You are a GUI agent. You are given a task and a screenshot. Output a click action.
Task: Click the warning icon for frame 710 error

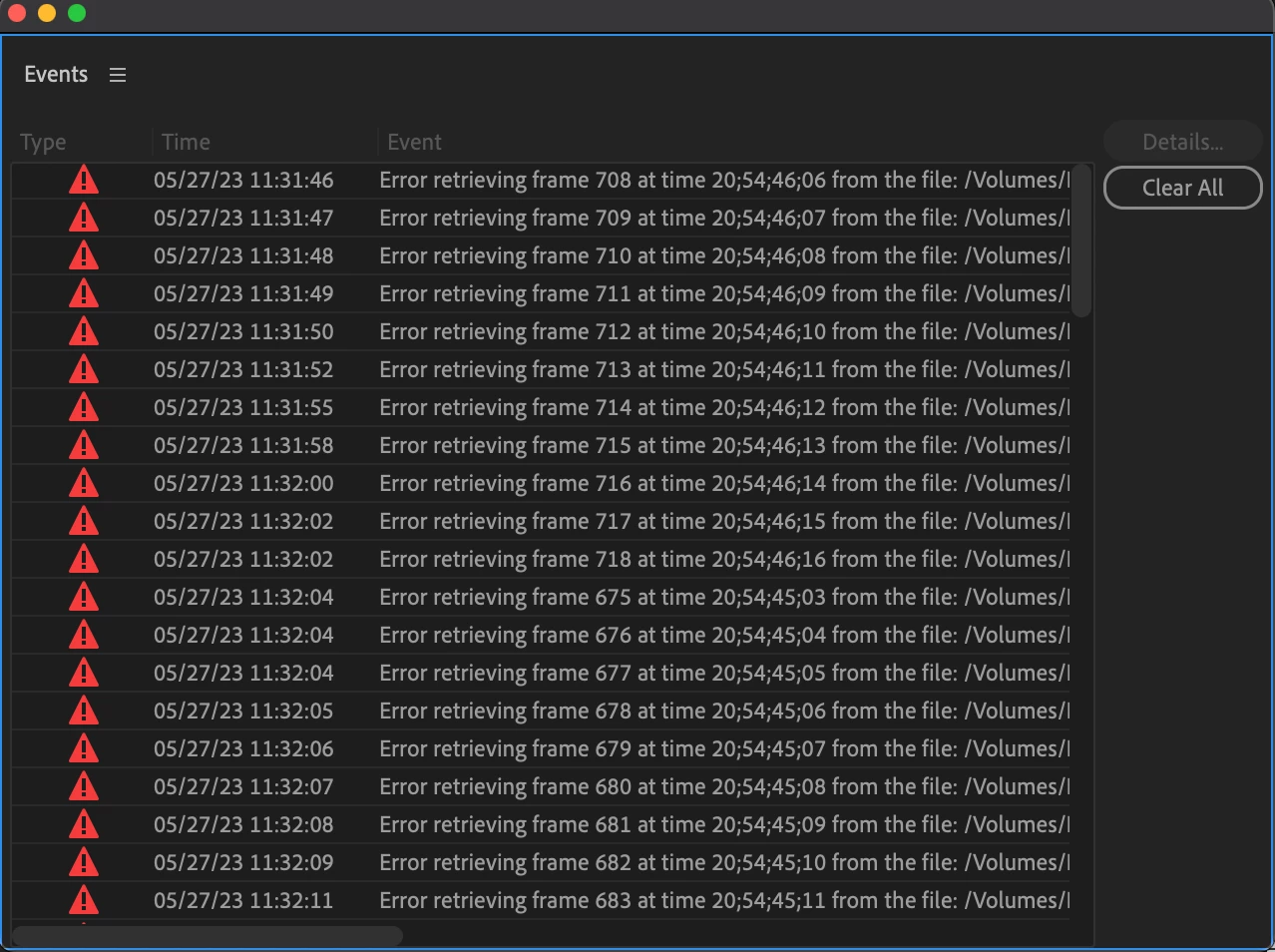84,255
